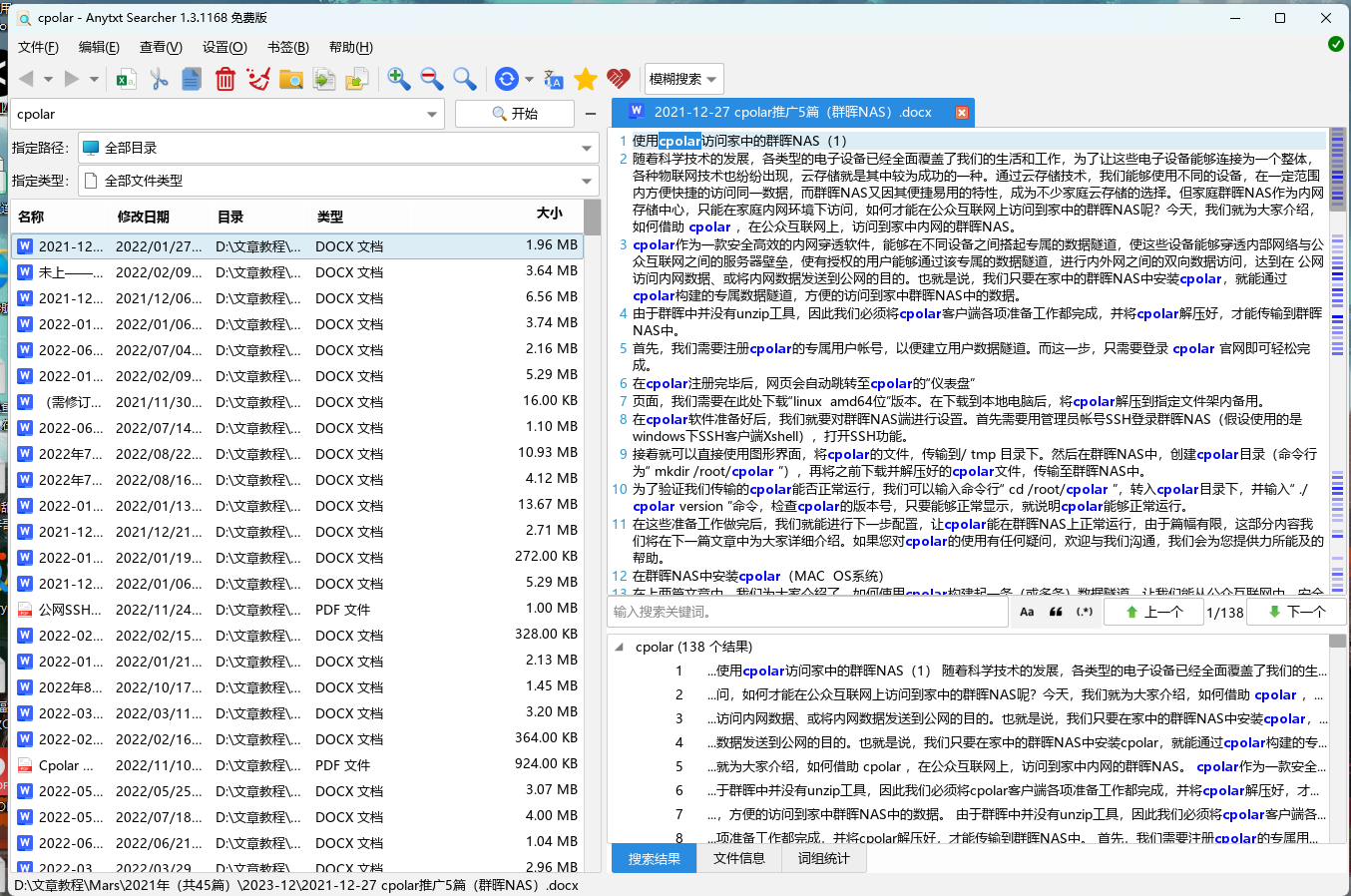Sort by the 修改日期 column header
1351x896 pixels.
tap(144, 217)
